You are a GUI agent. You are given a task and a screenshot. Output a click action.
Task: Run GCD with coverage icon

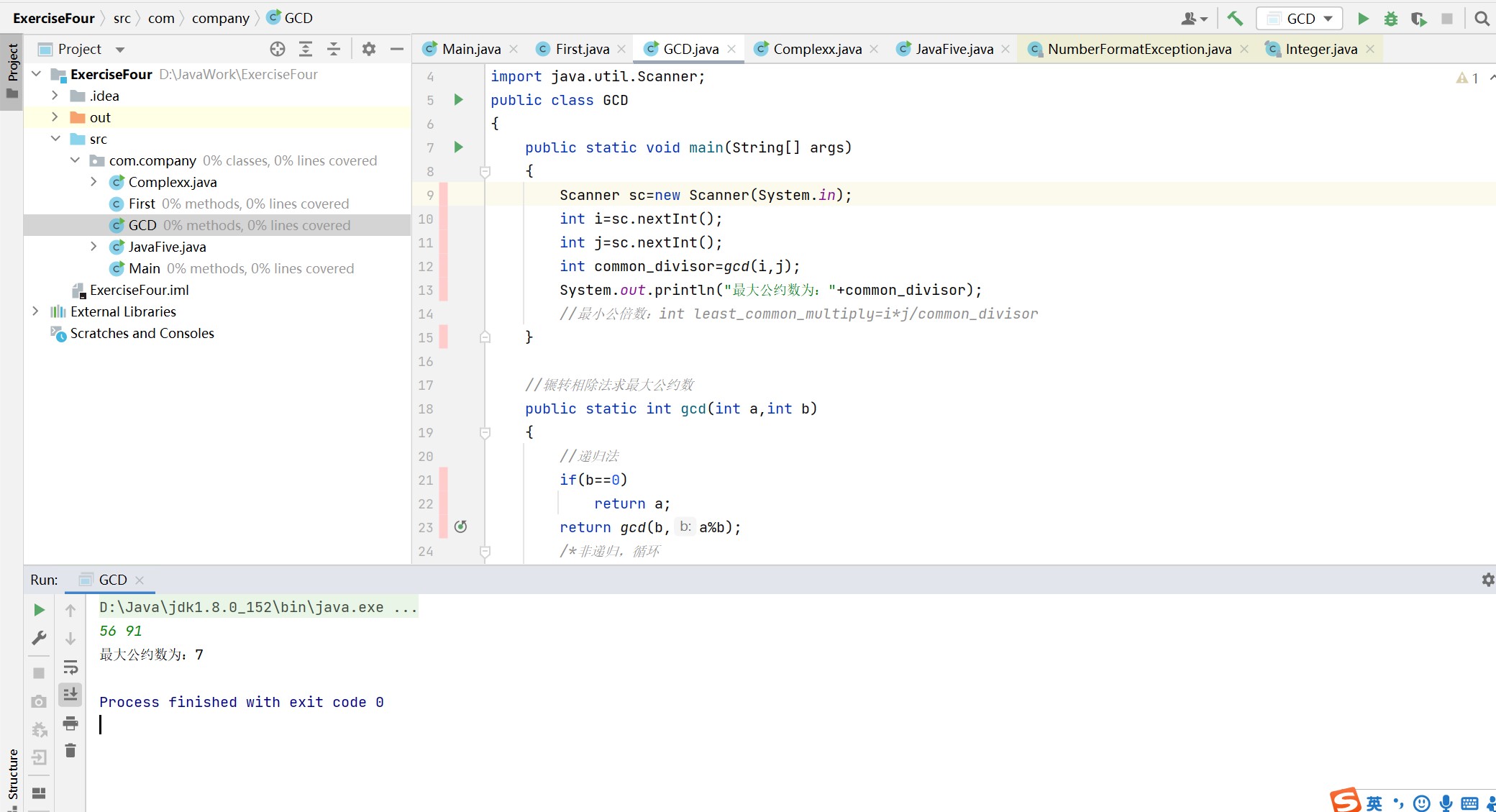1418,19
